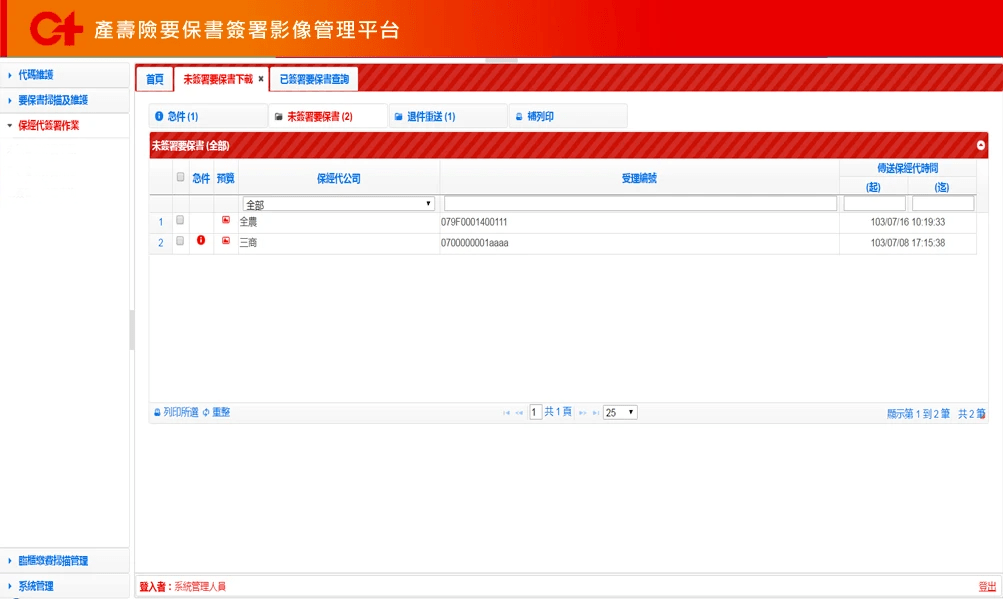Open the 保經代公司 filter dropdown

tap(338, 204)
